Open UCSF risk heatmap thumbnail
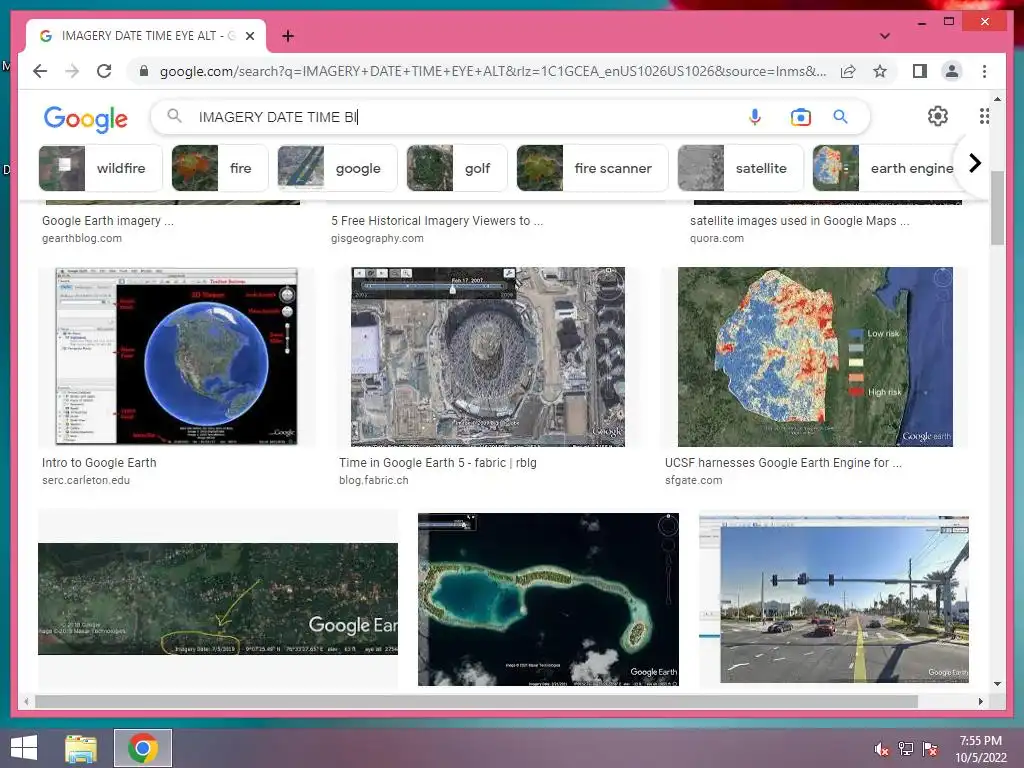Screen dimensions: 1024x768 pos(815,357)
